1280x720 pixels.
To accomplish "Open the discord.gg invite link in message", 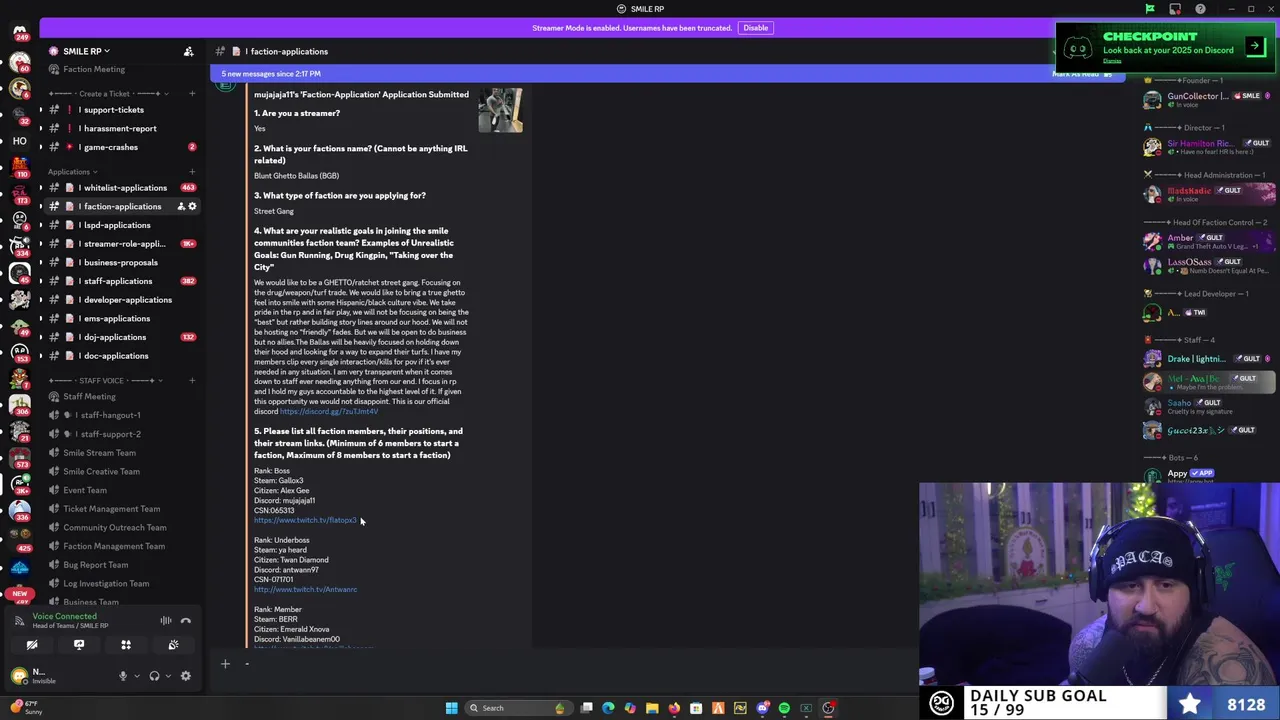I will tap(329, 412).
